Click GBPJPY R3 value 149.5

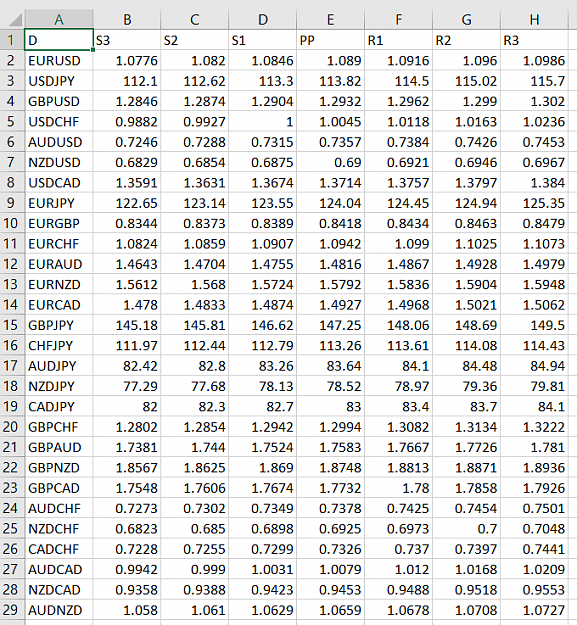(534, 325)
